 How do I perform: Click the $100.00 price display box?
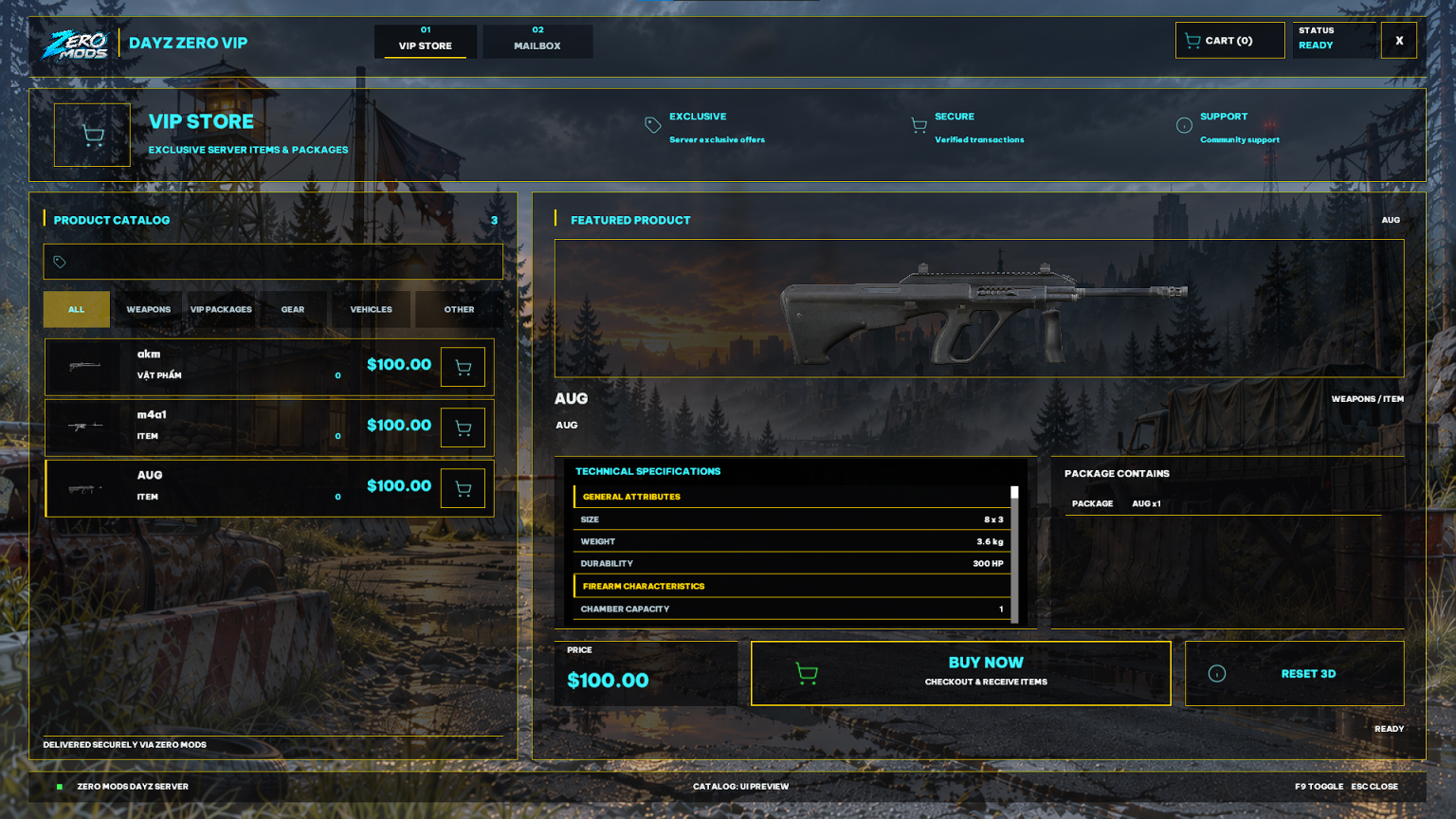coord(646,673)
